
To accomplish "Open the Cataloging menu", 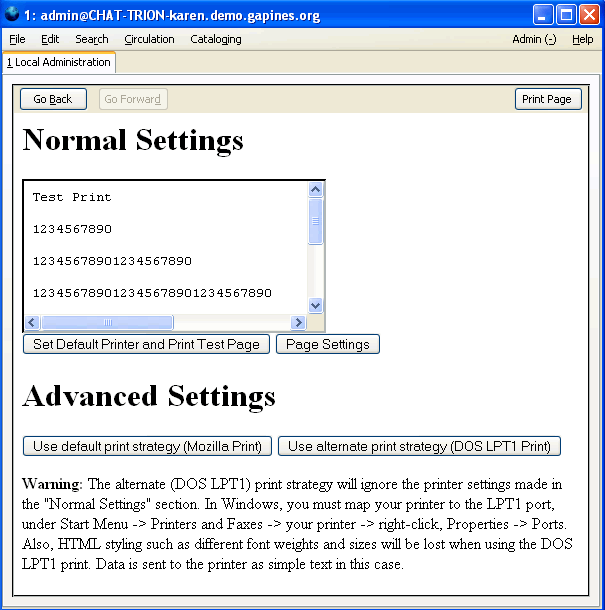I will point(216,39).
